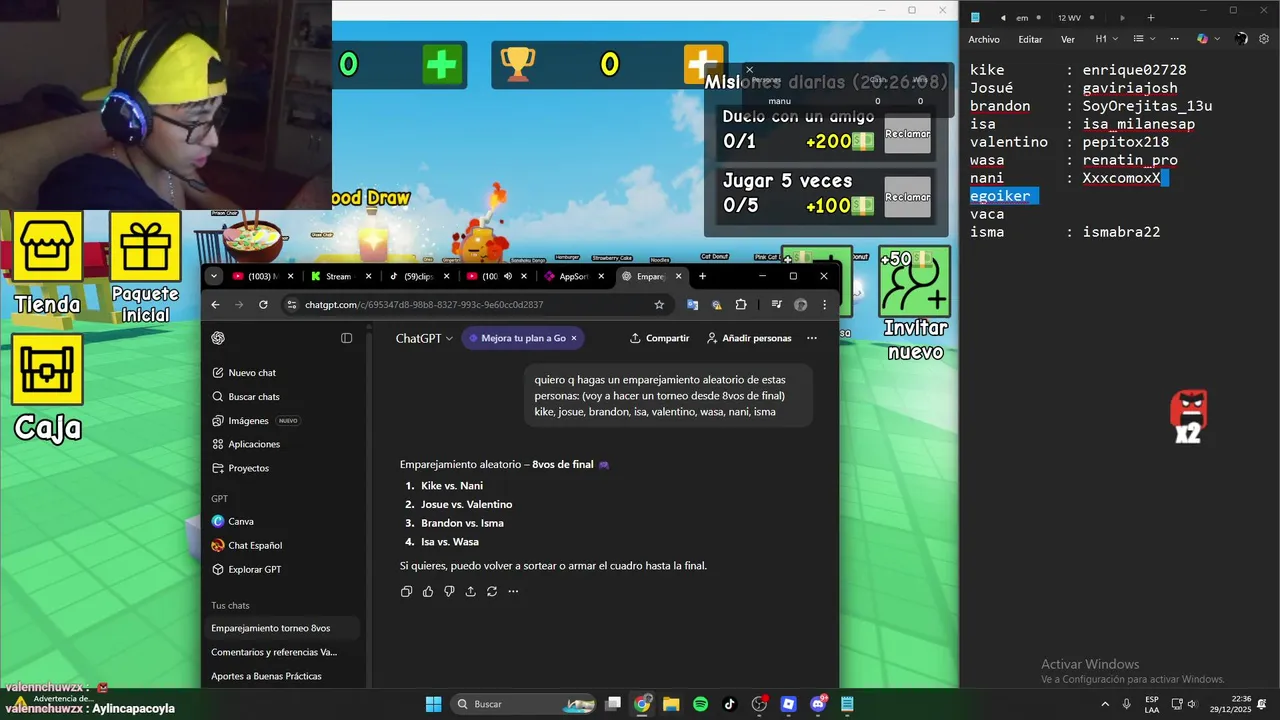Open Discord from the taskbar
This screenshot has width=1280, height=720.
(818, 704)
